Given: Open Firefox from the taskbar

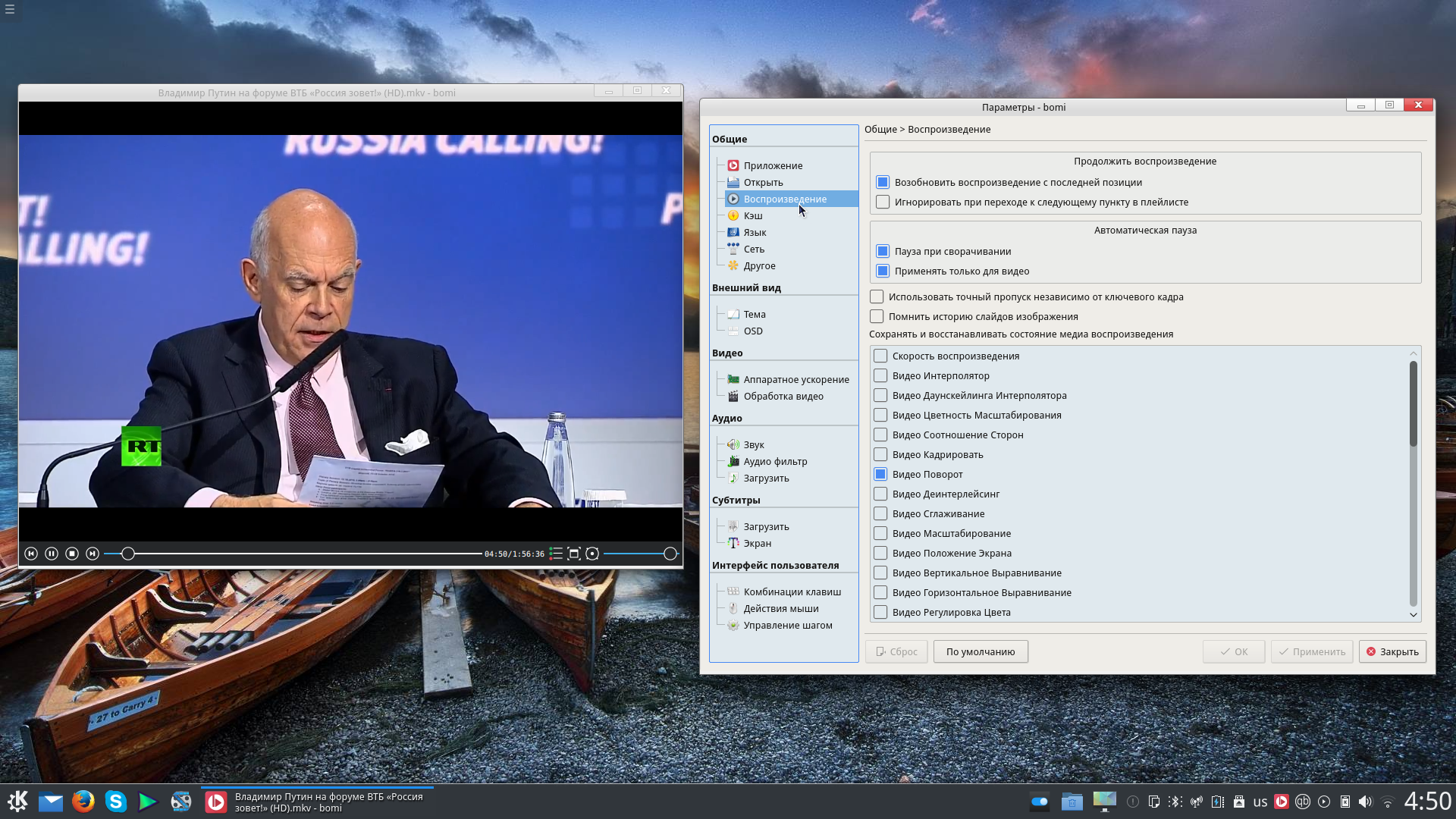Looking at the screenshot, I should [83, 802].
